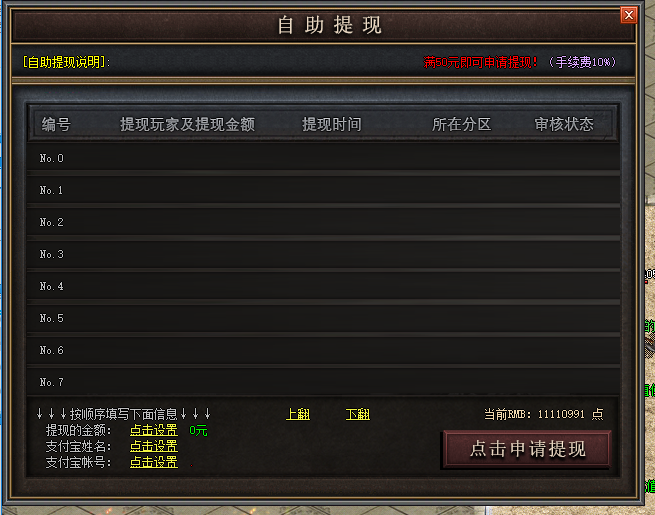Select the No.6 record row
This screenshot has height=515, width=655.
[x=323, y=350]
